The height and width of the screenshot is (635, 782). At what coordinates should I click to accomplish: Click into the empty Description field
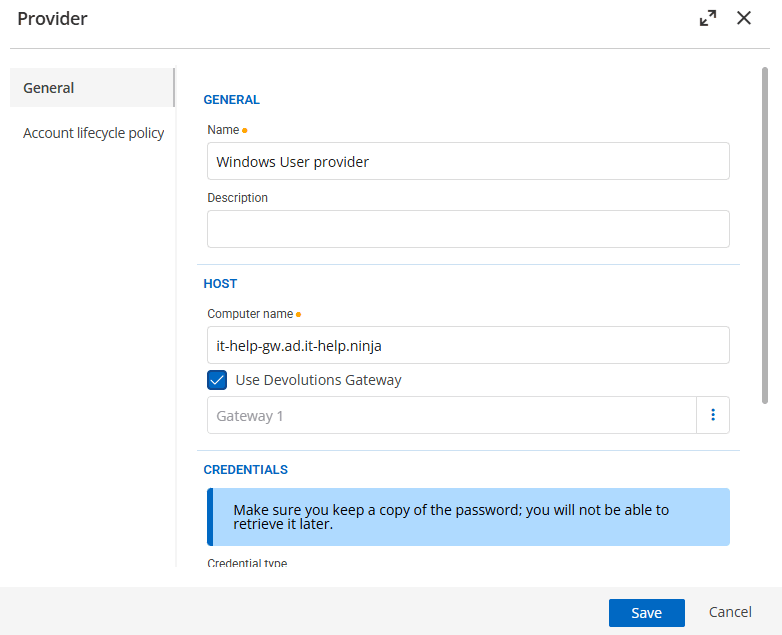pyautogui.click(x=468, y=229)
